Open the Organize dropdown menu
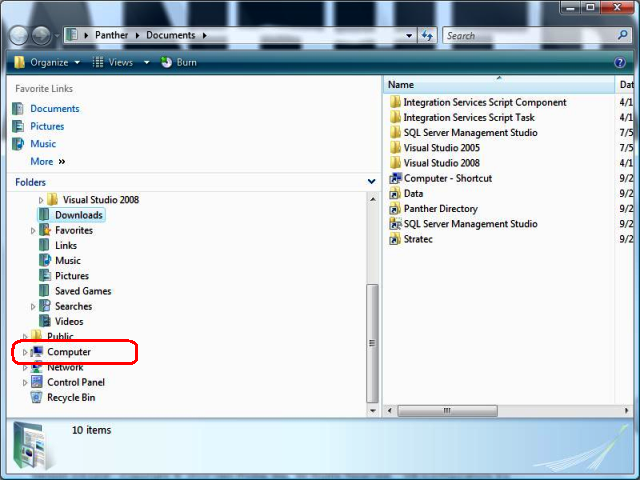640x480 pixels. point(48,62)
